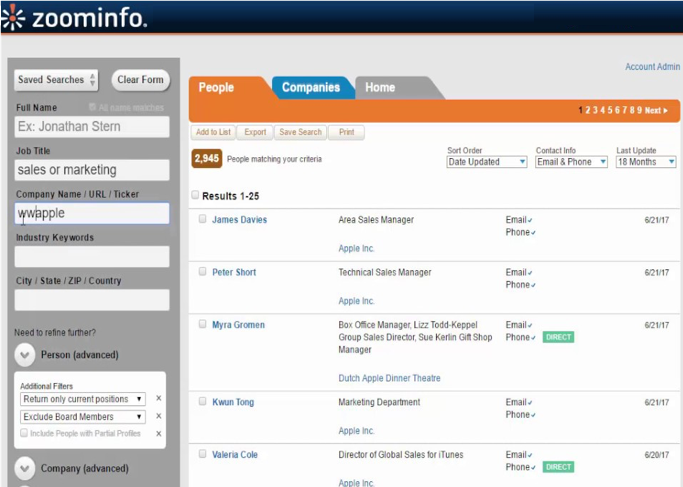Screen dimensions: 683x487
Task: Check the box for Valeria Cole
Action: (x=203, y=454)
